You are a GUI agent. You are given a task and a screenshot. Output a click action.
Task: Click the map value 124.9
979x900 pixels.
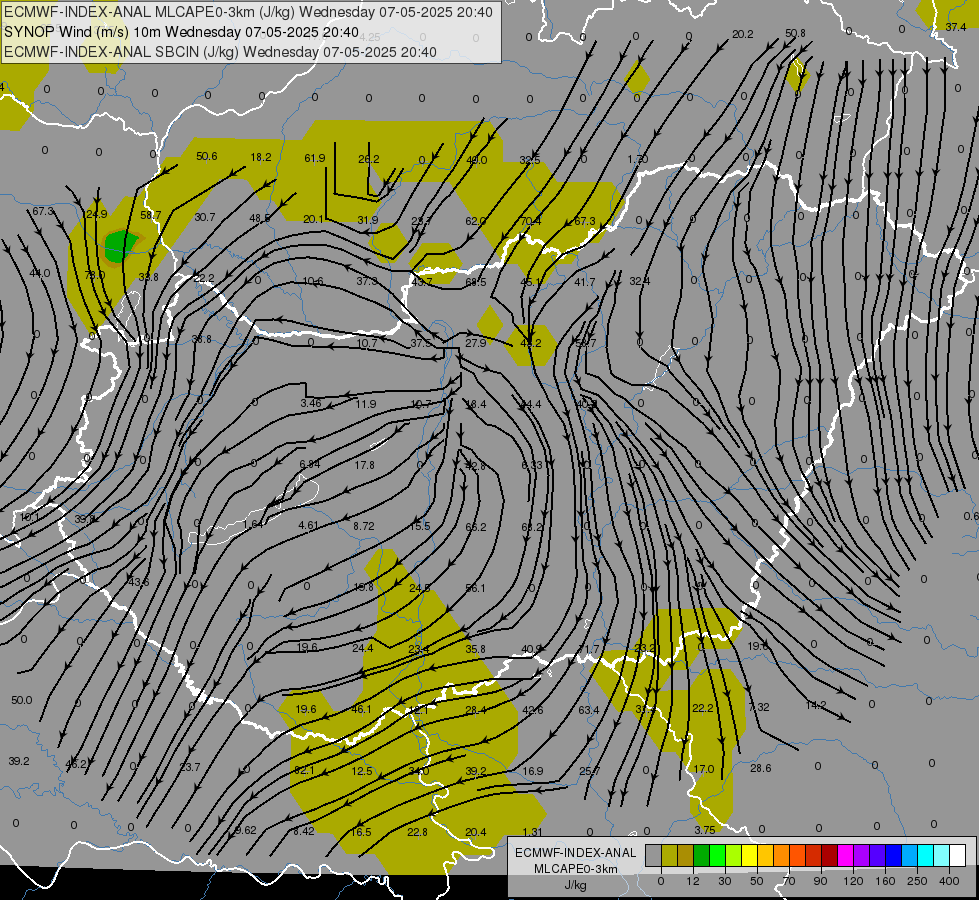(94, 214)
